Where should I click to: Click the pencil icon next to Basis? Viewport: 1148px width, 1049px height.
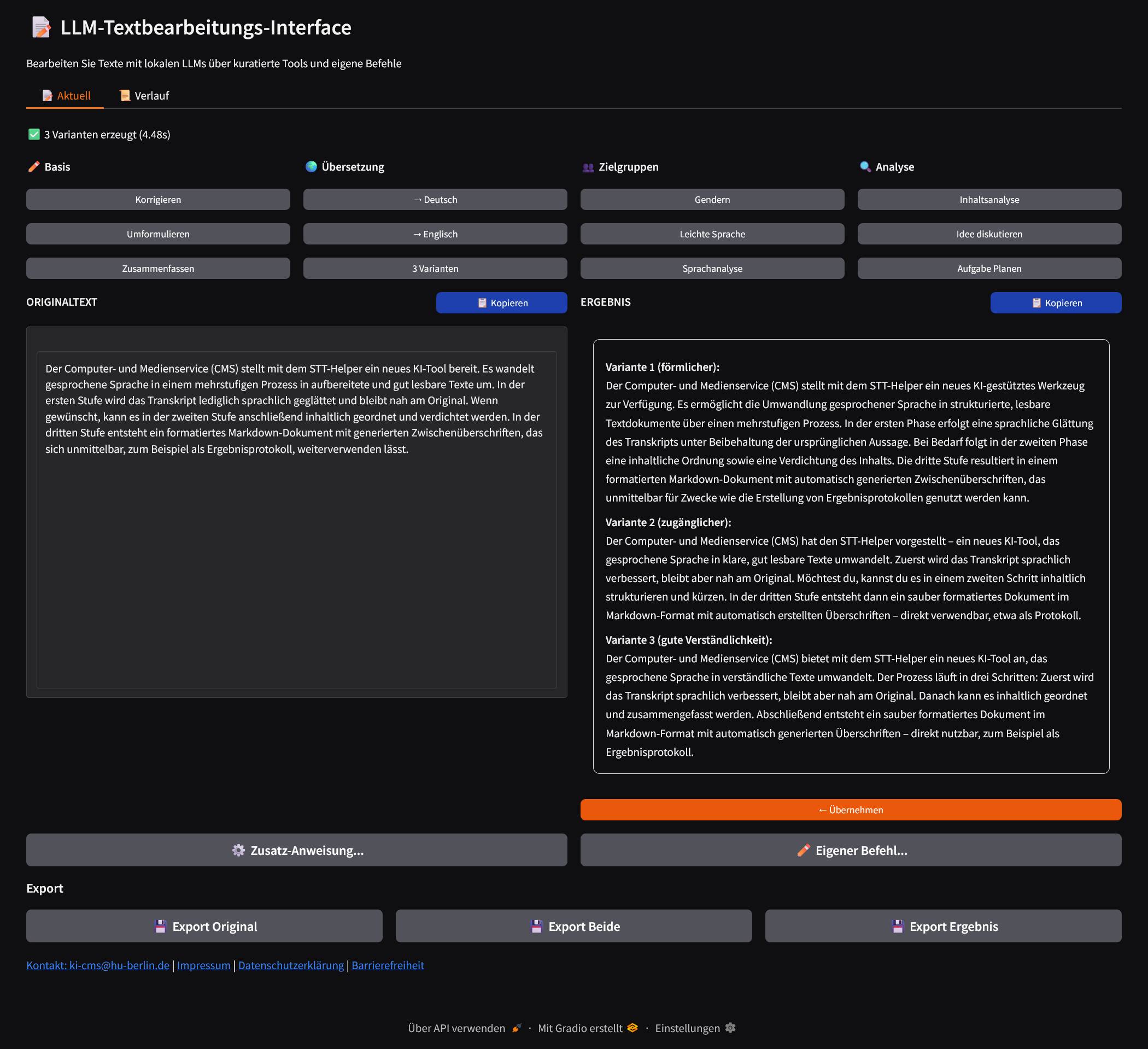point(33,166)
